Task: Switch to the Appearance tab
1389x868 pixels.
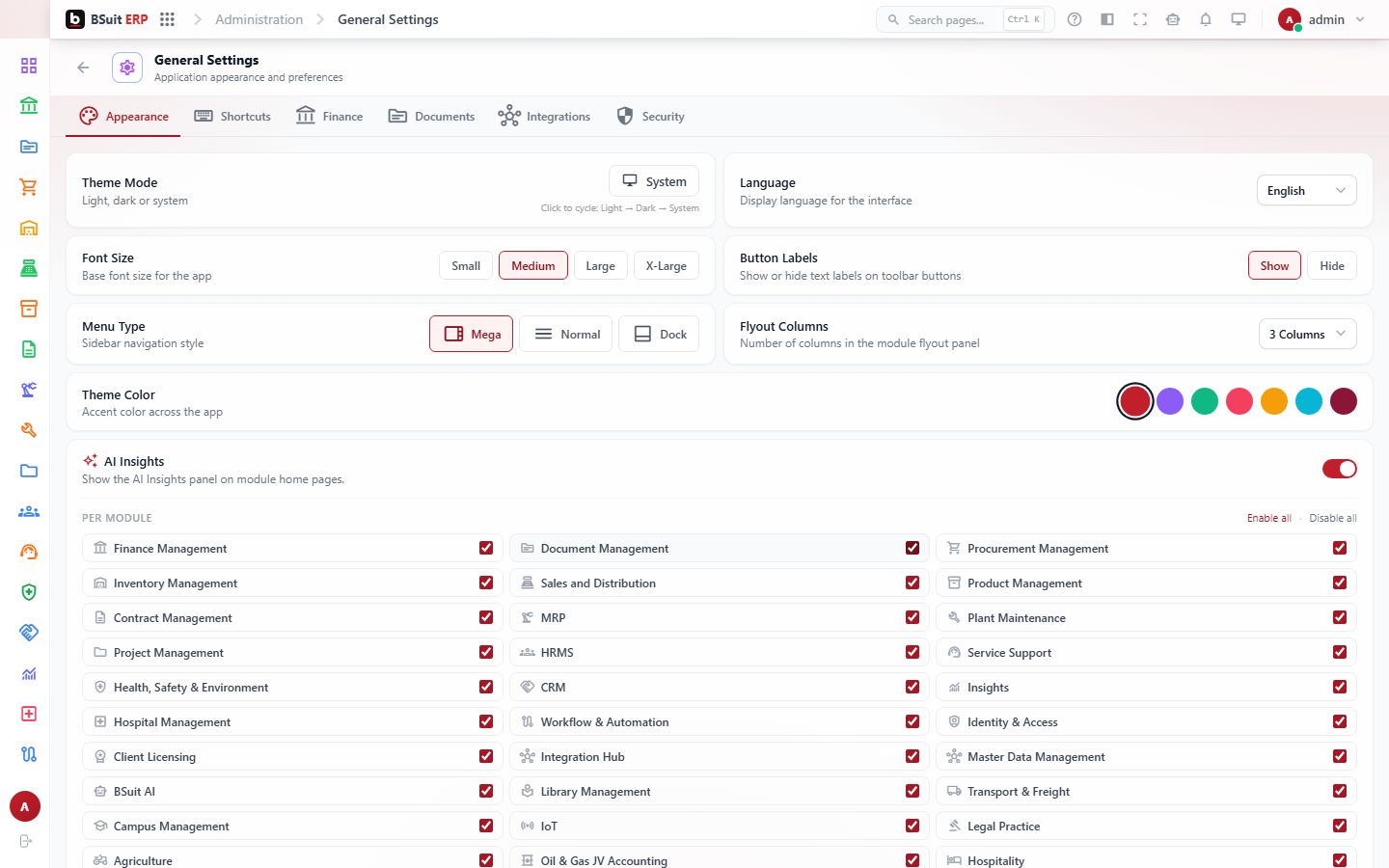Action: (123, 116)
